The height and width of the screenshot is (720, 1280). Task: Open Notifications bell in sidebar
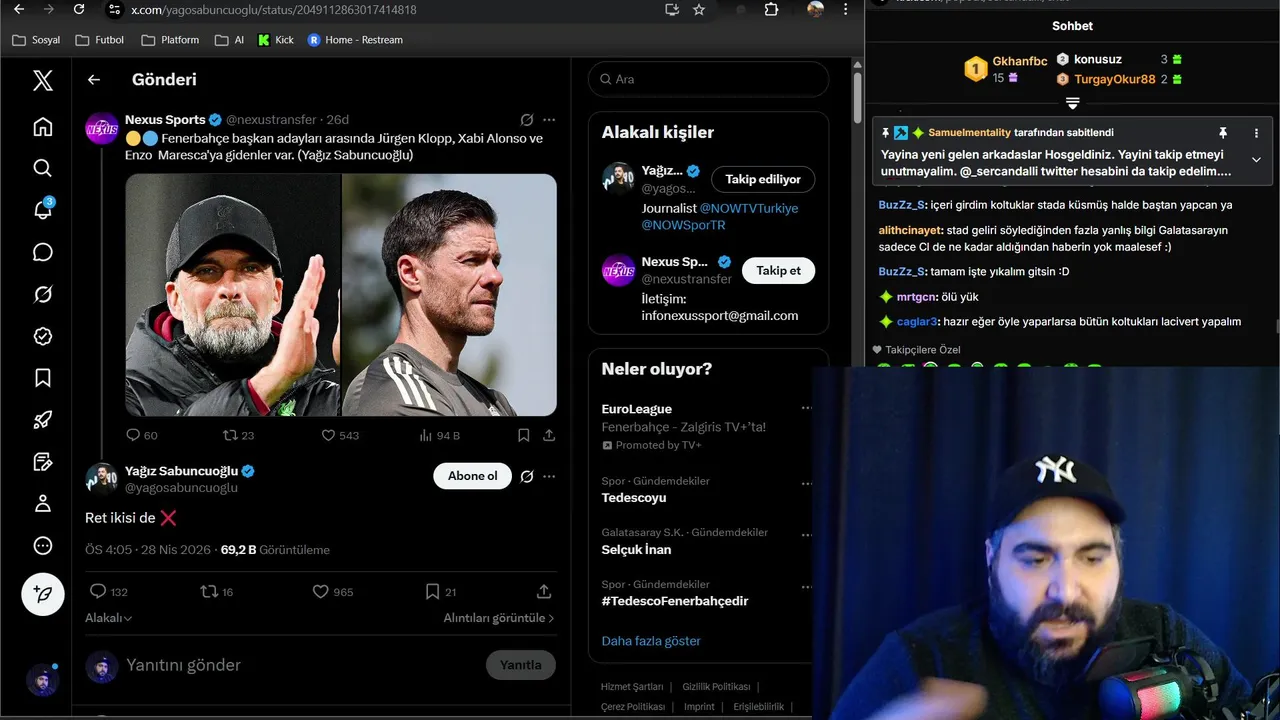pos(42,210)
